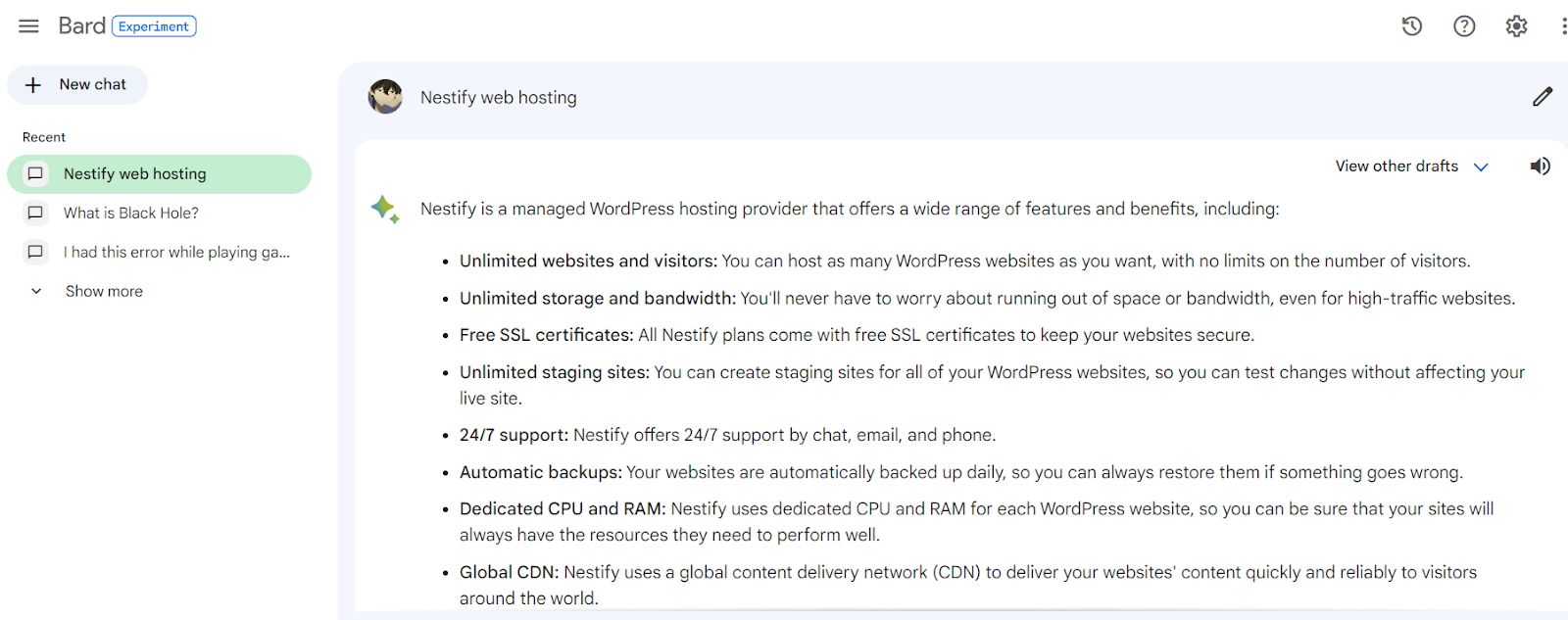Click the Automatic backups bullet

tap(961, 472)
